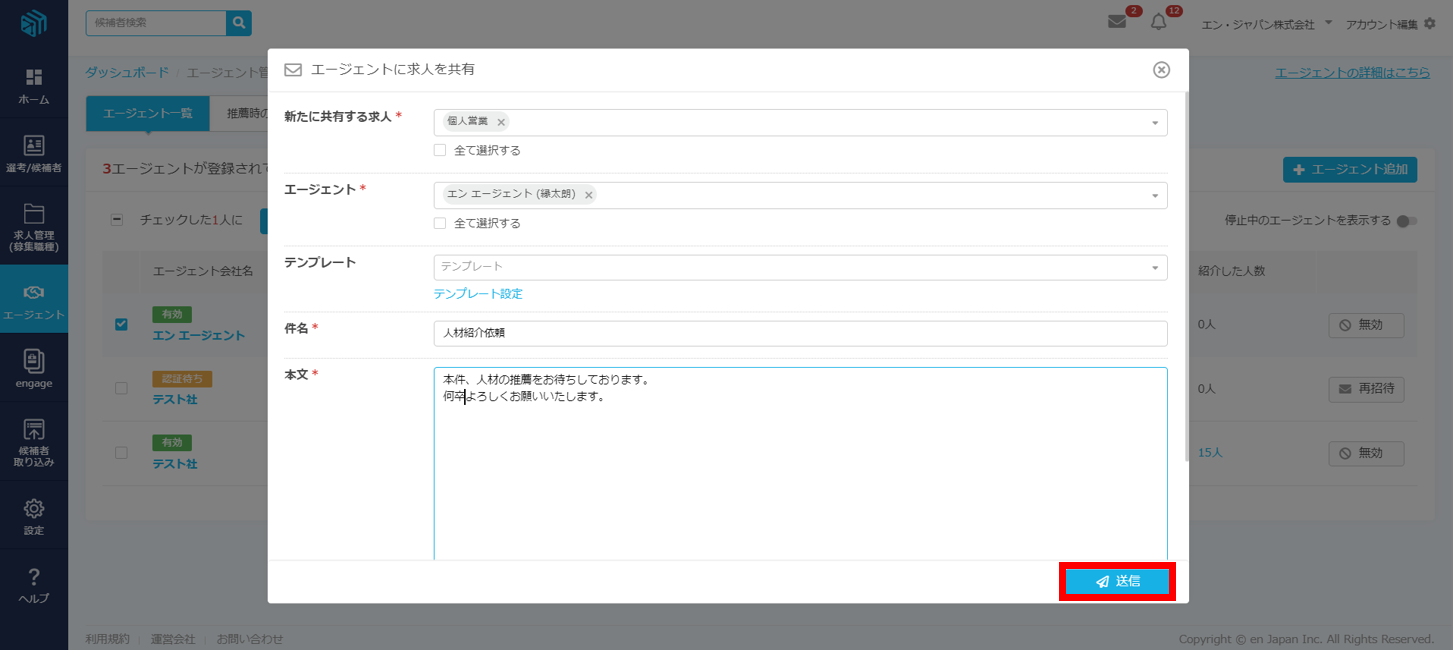Expand the 新たに共有する求人 dropdown arrow
Screen dimensions: 1453x650
pyautogui.click(x=1155, y=123)
